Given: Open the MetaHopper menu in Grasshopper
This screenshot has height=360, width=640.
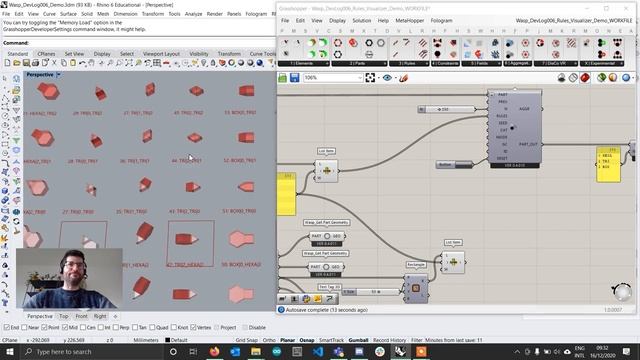Looking at the screenshot, I should point(409,20).
